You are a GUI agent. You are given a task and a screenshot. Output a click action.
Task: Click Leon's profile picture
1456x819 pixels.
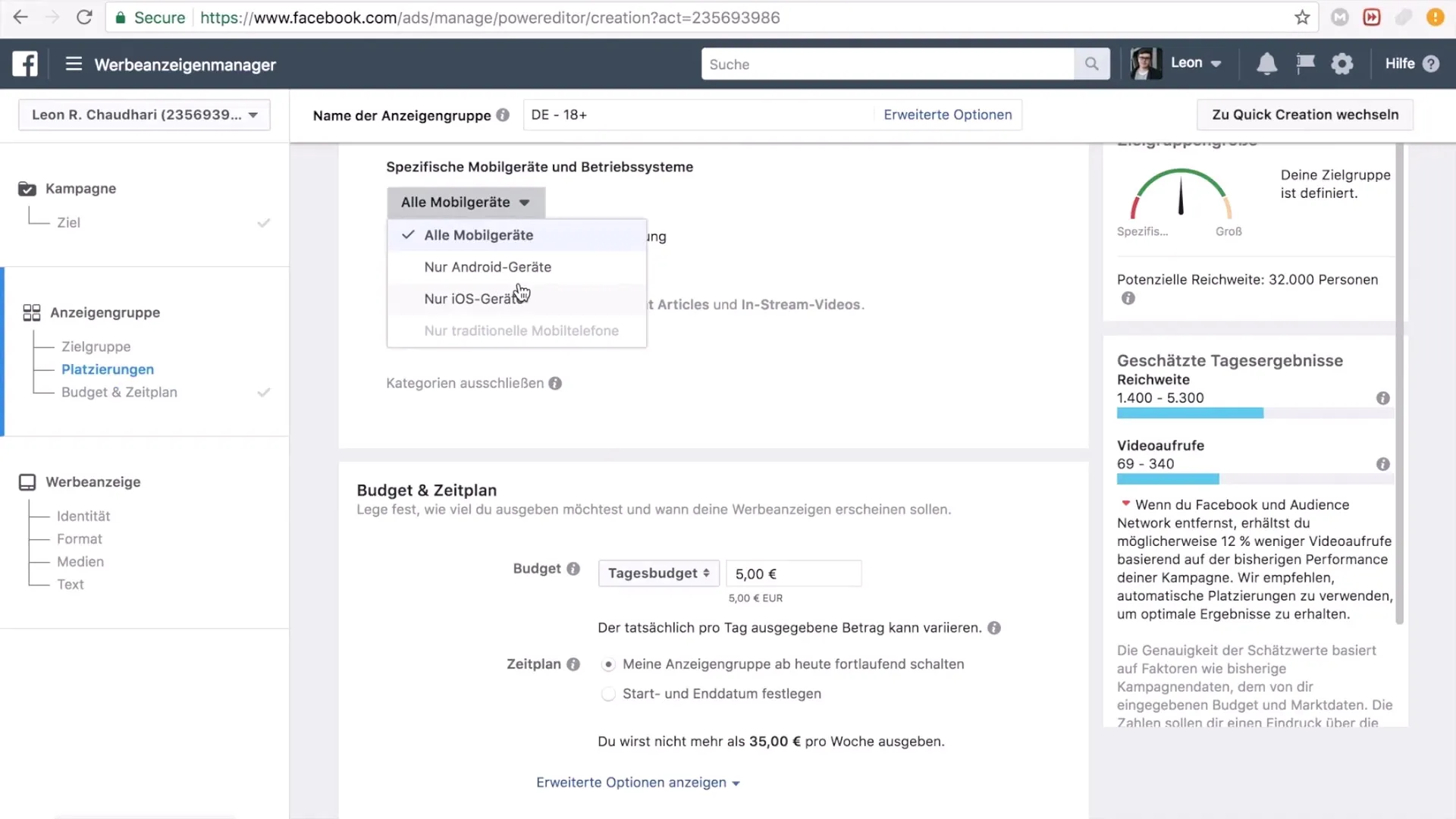1146,64
